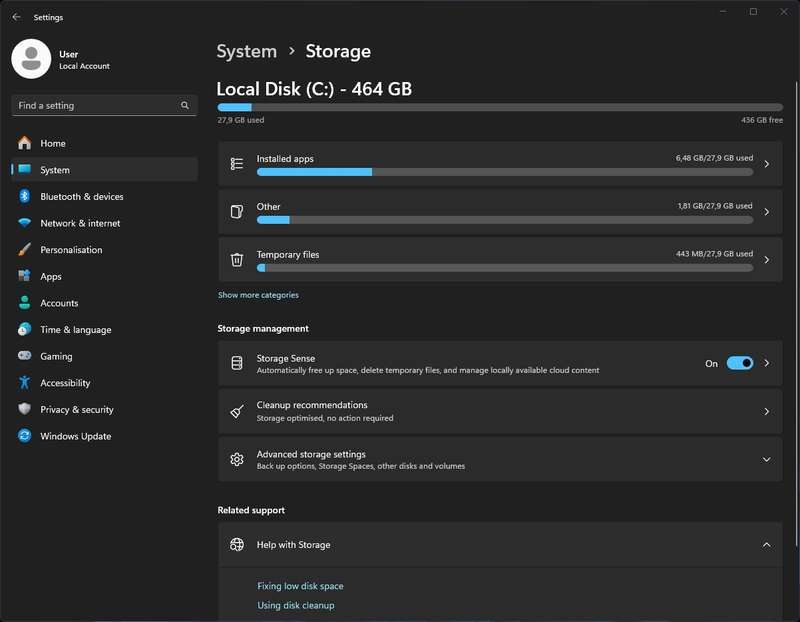Open Network & internet section

click(x=104, y=222)
